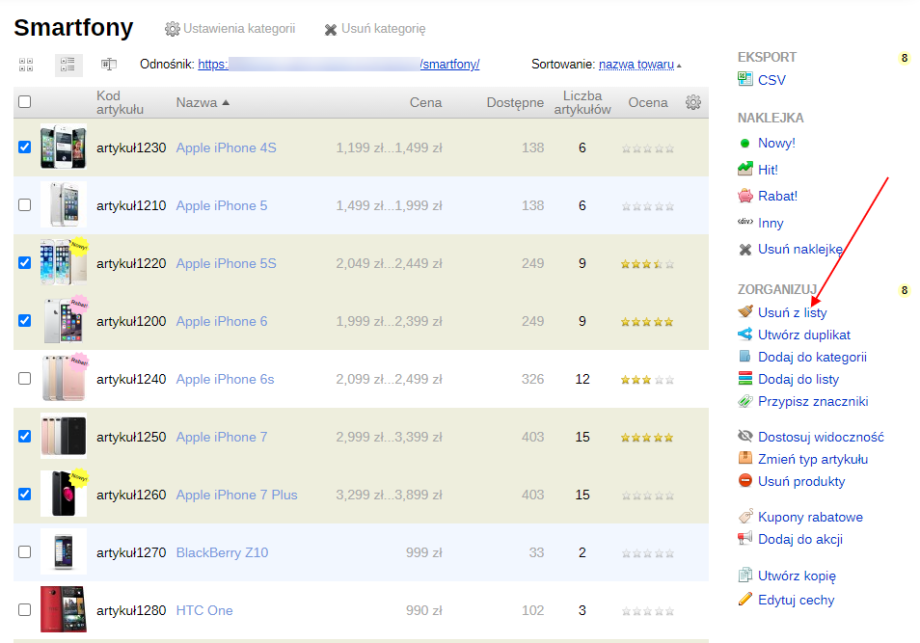This screenshot has height=643, width=920.
Task: Click the Usuń z listy action
Action: coord(792,313)
